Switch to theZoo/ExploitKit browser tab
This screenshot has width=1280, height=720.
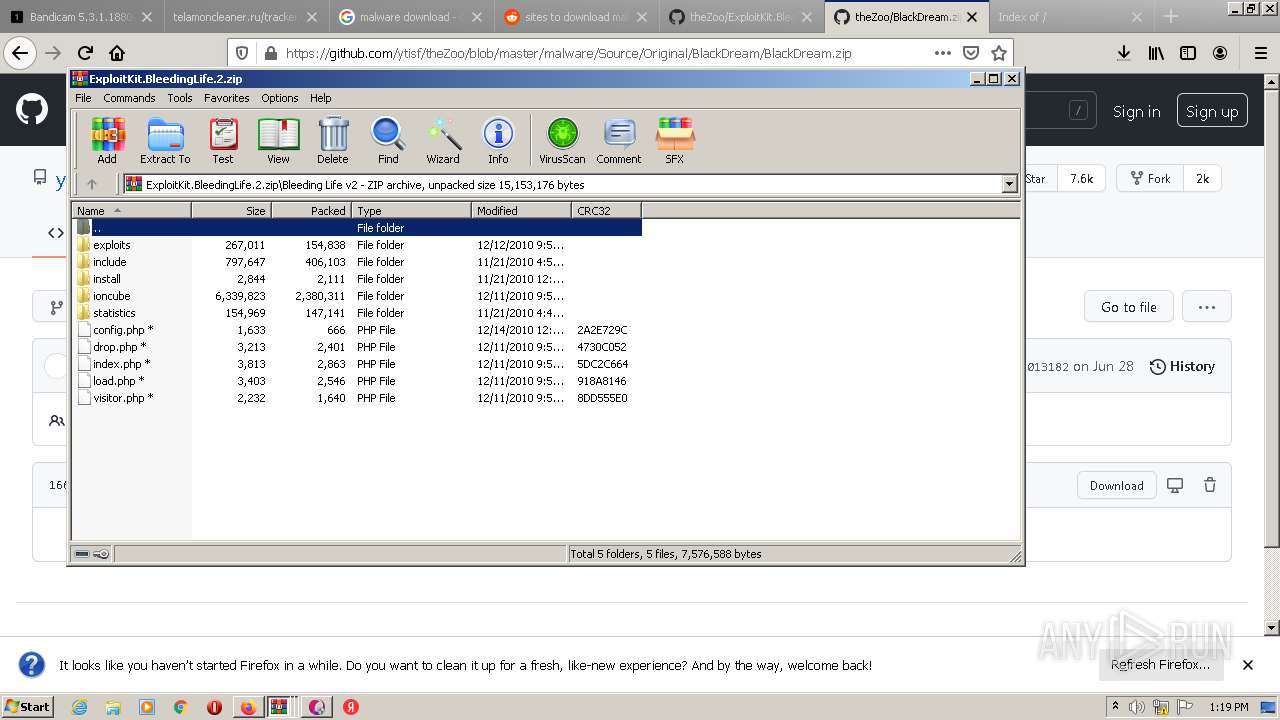(740, 17)
